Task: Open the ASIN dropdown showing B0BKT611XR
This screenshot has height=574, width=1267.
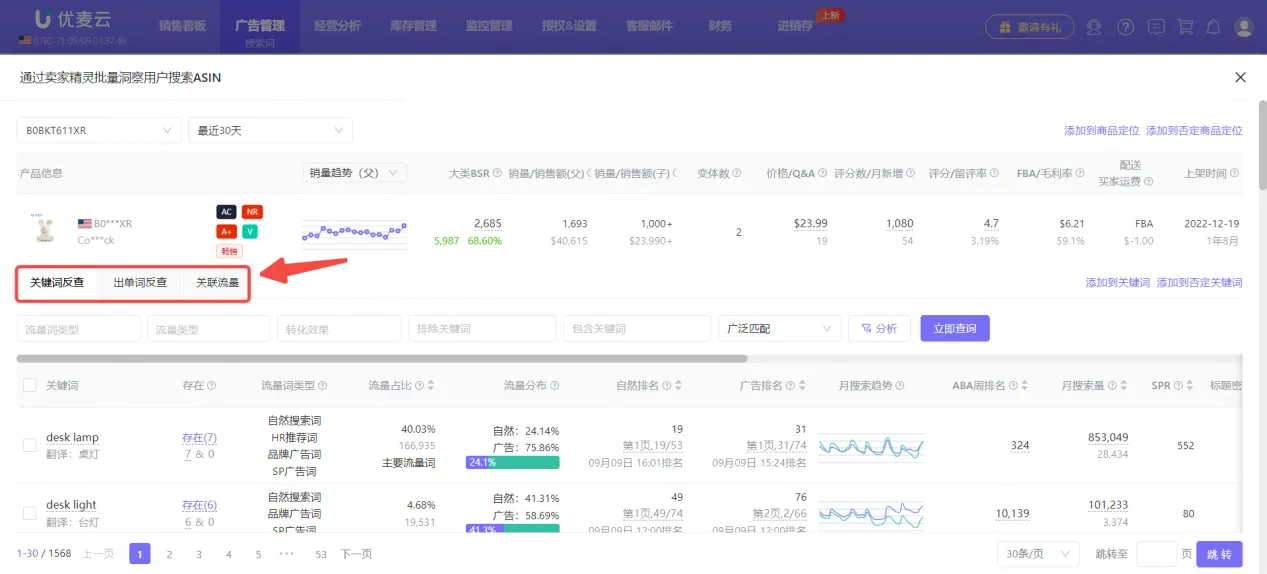Action: [98, 130]
